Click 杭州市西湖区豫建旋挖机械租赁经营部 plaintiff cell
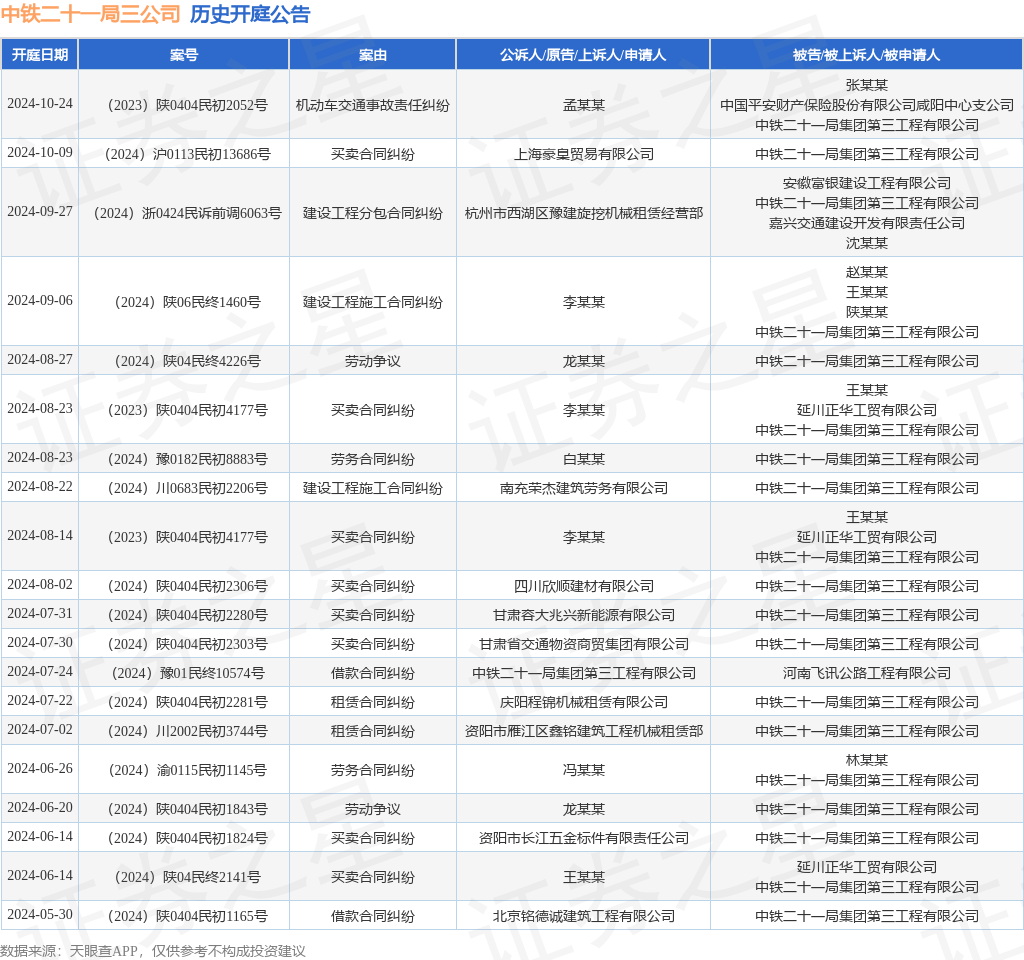The height and width of the screenshot is (960, 1024). click(584, 213)
